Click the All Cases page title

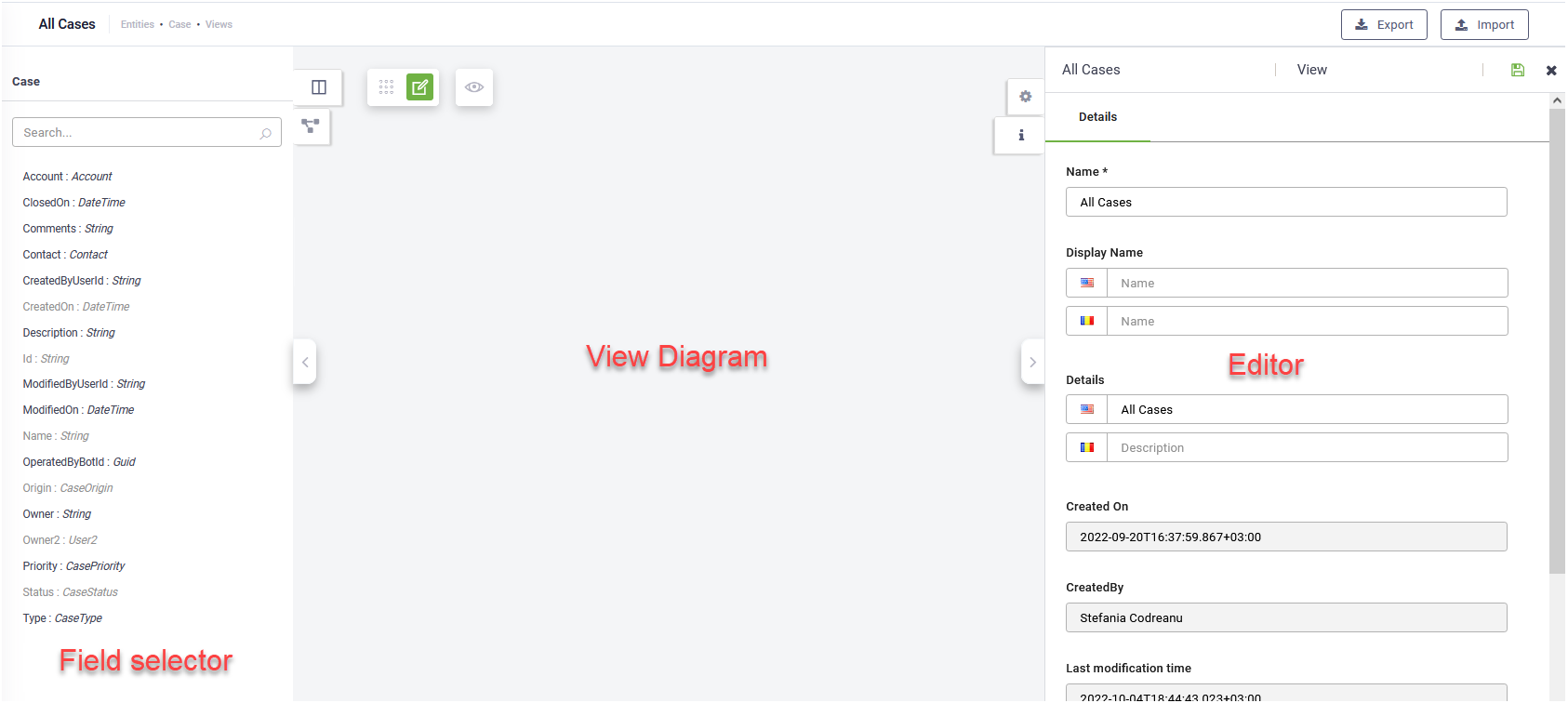coord(67,24)
